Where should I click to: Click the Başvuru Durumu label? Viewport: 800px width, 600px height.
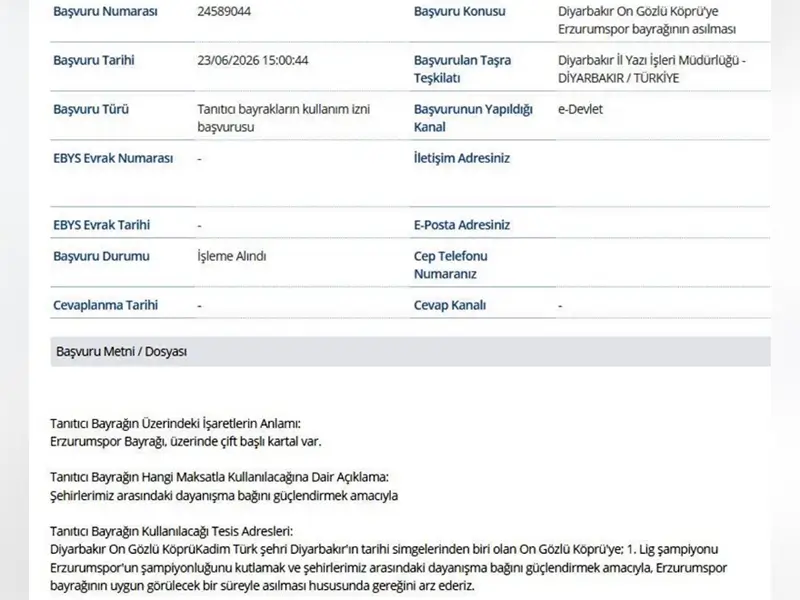pyautogui.click(x=101, y=256)
